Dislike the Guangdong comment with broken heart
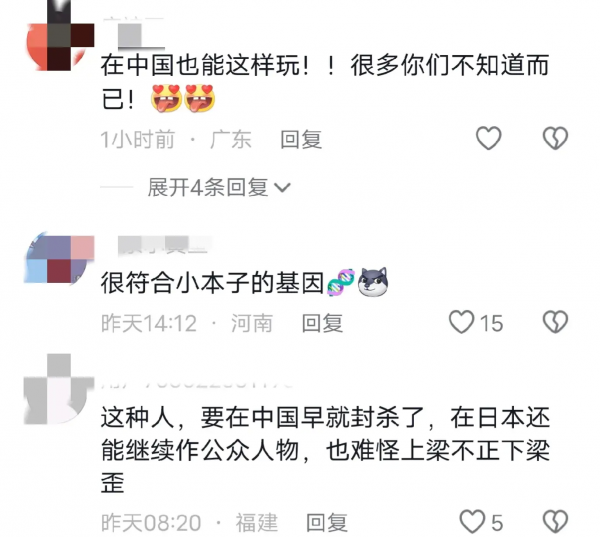600x537 pixels. 555,138
